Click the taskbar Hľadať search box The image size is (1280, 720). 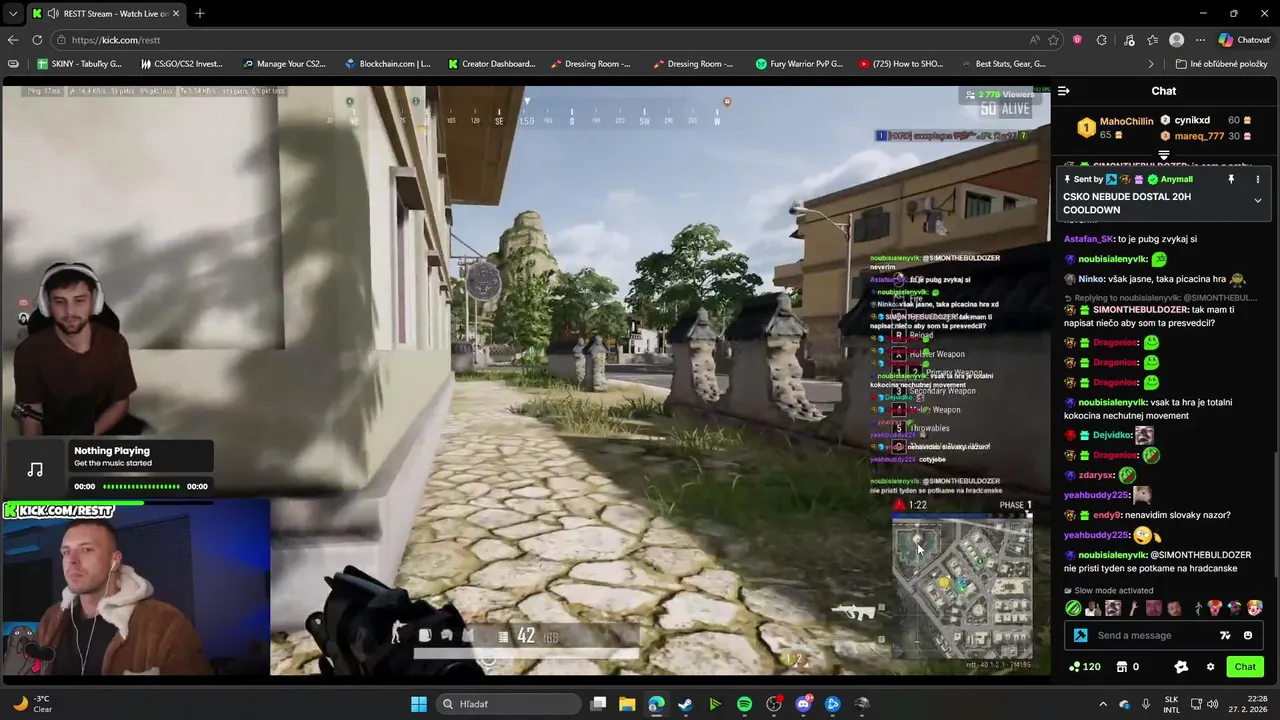(x=508, y=704)
